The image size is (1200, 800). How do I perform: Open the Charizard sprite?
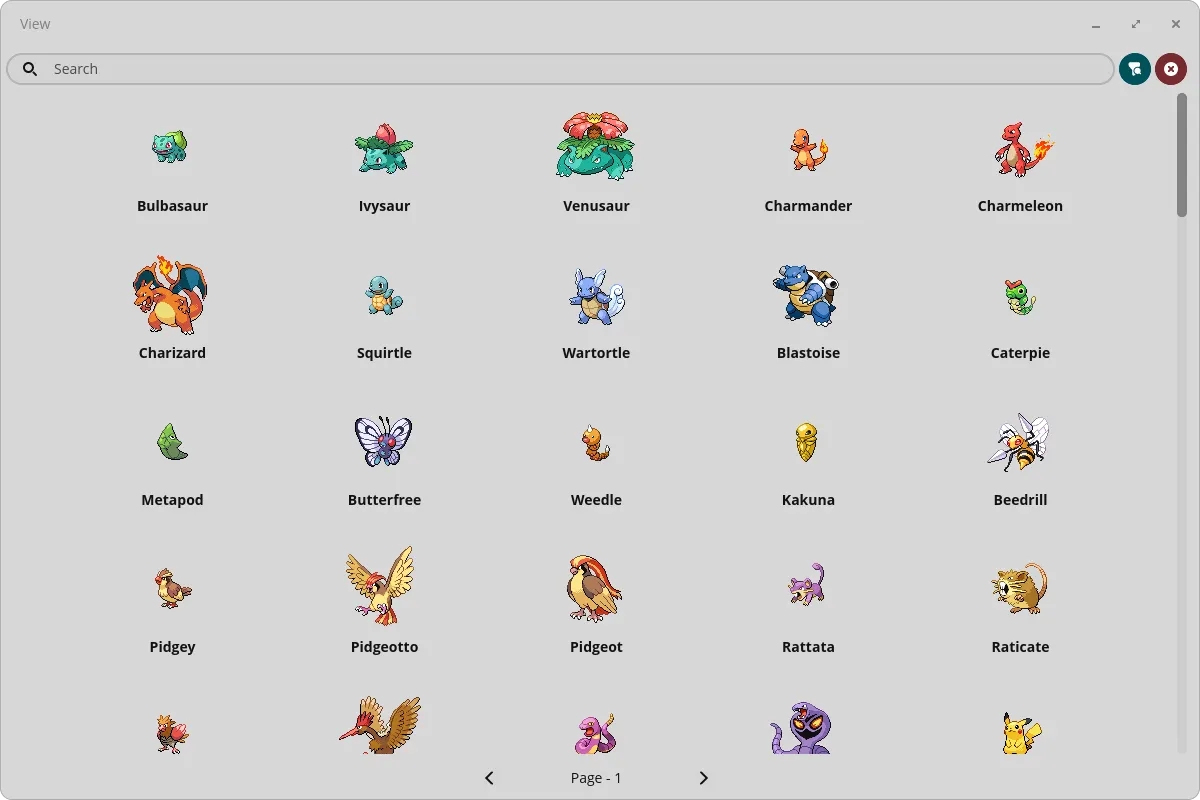[170, 294]
